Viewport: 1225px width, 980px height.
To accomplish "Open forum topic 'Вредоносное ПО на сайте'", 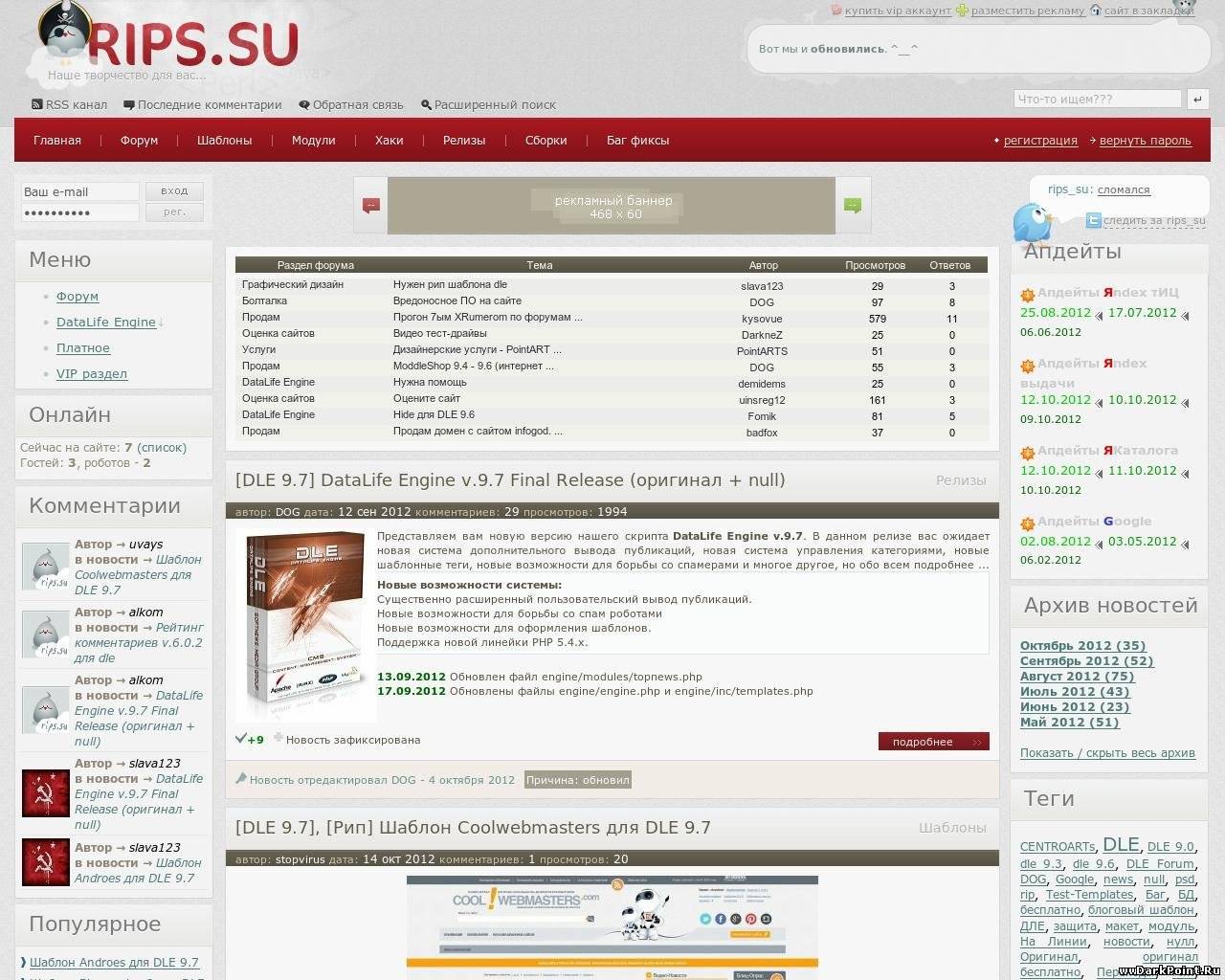I will click(x=457, y=301).
